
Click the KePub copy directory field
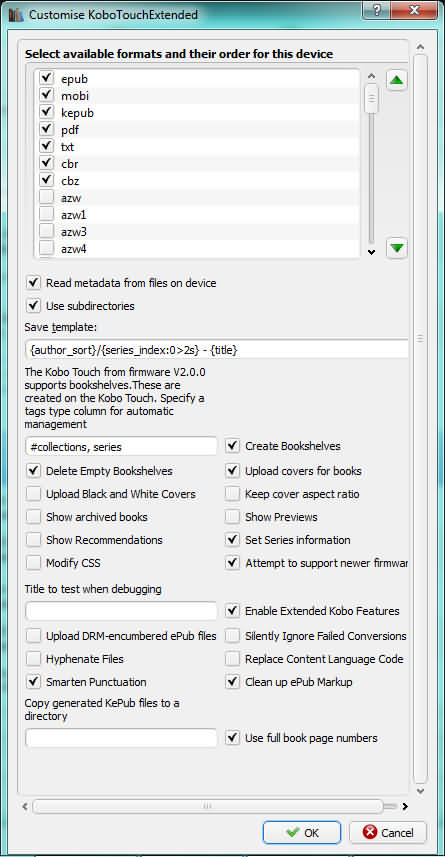click(121, 738)
